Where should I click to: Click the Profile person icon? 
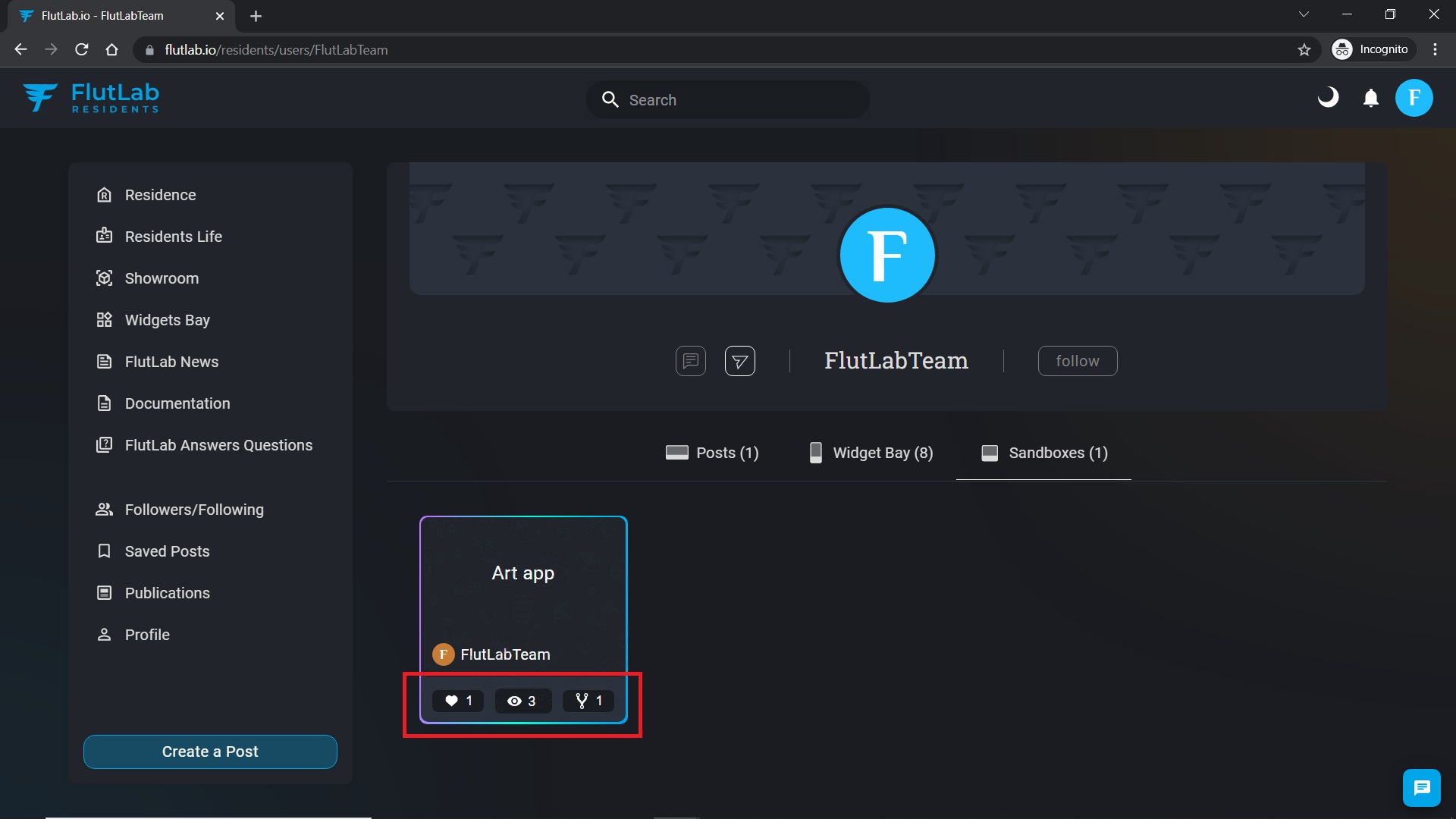tap(105, 635)
